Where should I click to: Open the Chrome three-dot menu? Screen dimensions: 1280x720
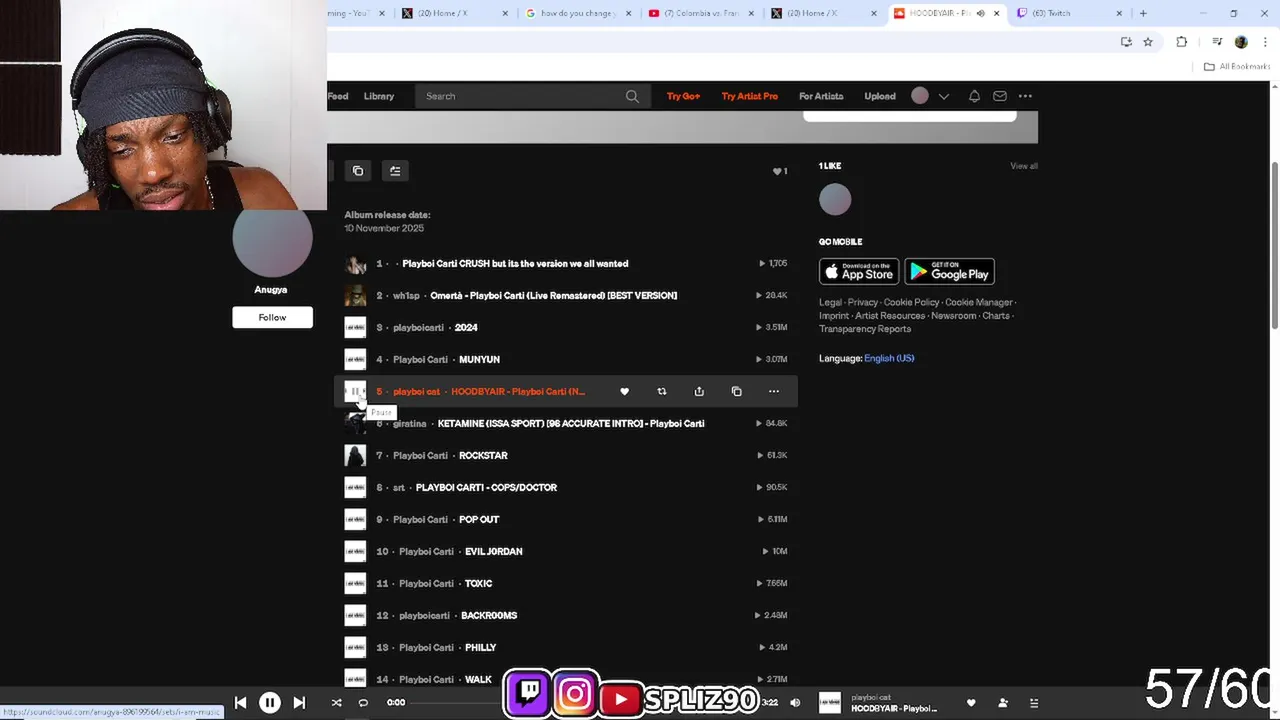(x=1263, y=42)
